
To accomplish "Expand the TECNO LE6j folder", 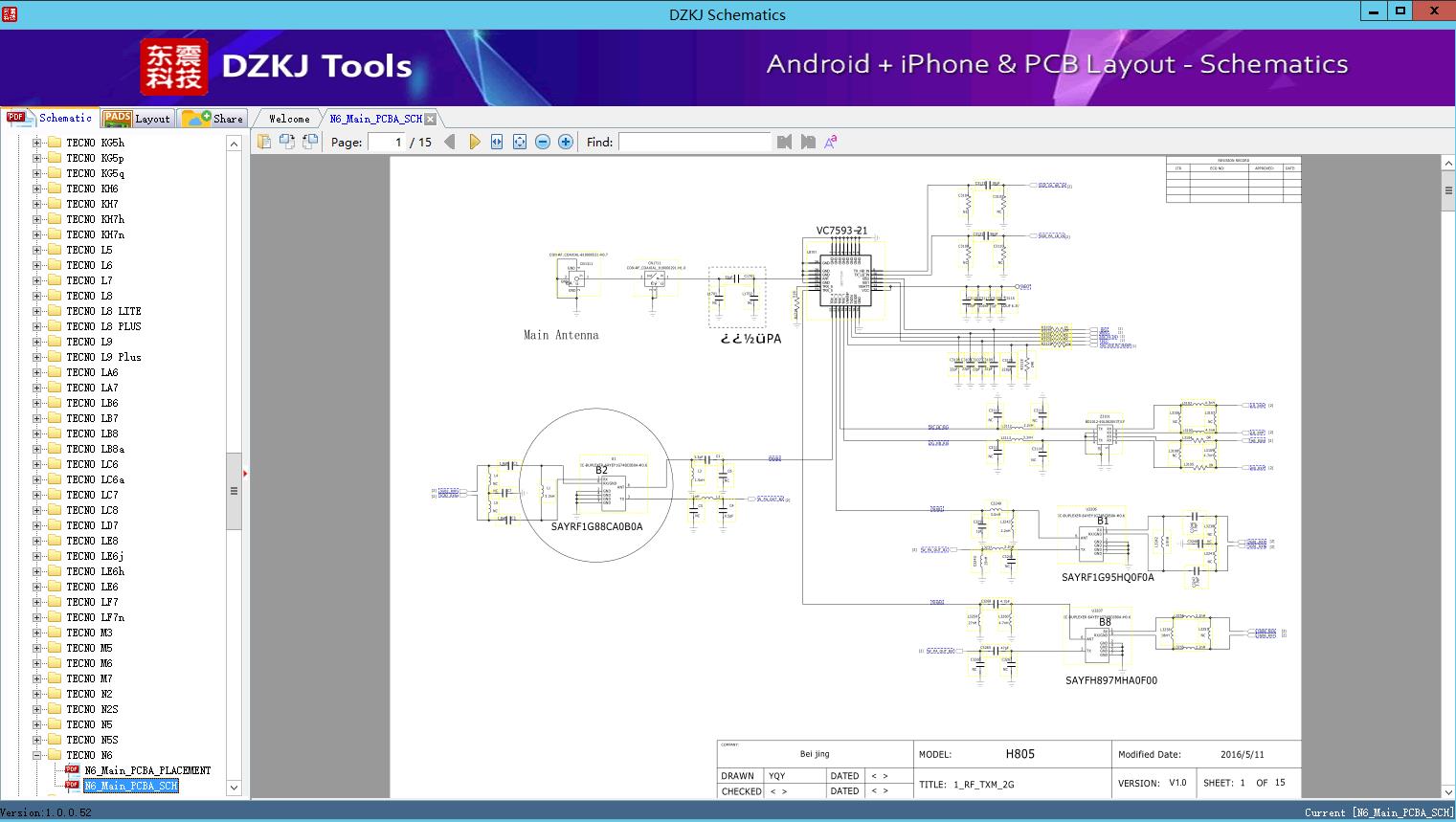I will click(x=36, y=556).
